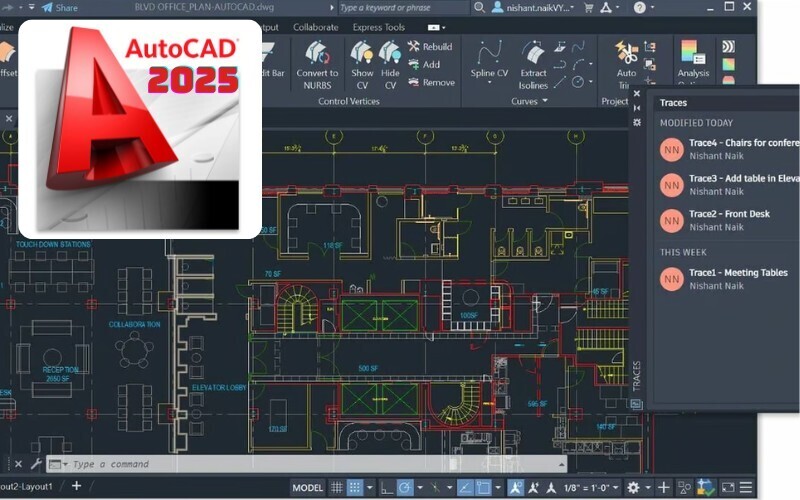
Task: Click Add in Control Vertices panel
Action: pos(424,64)
